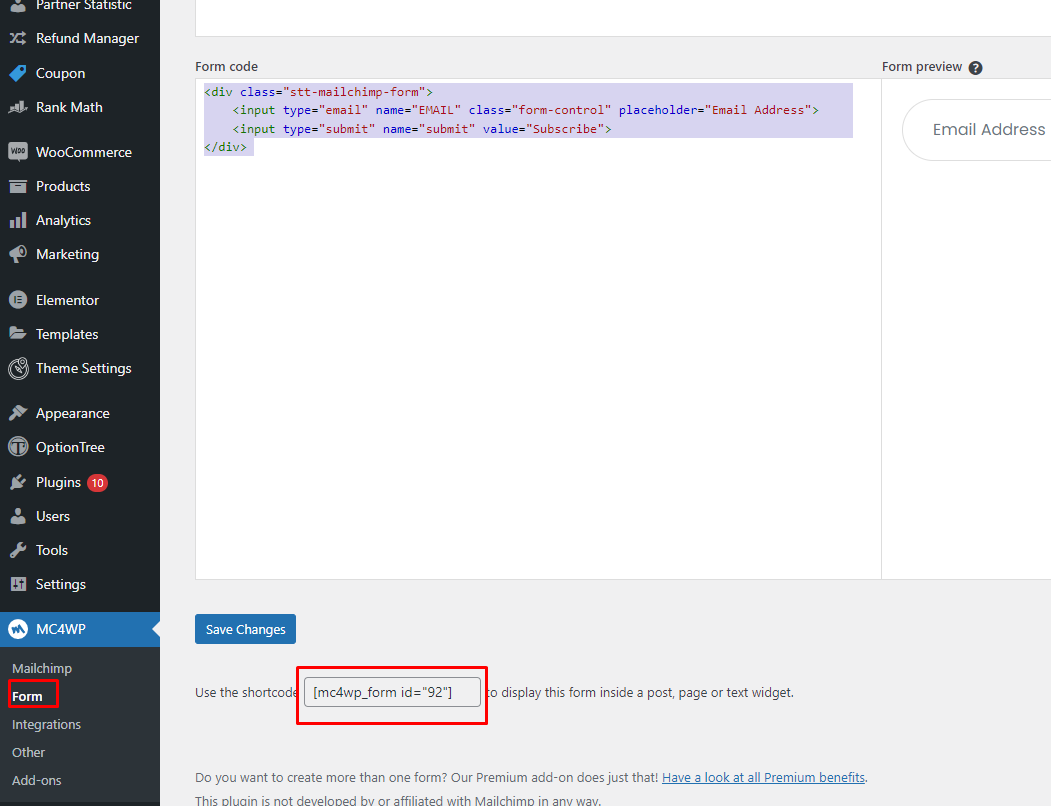Click the Theme Settings rocket icon
This screenshot has height=806, width=1051.
[18, 368]
